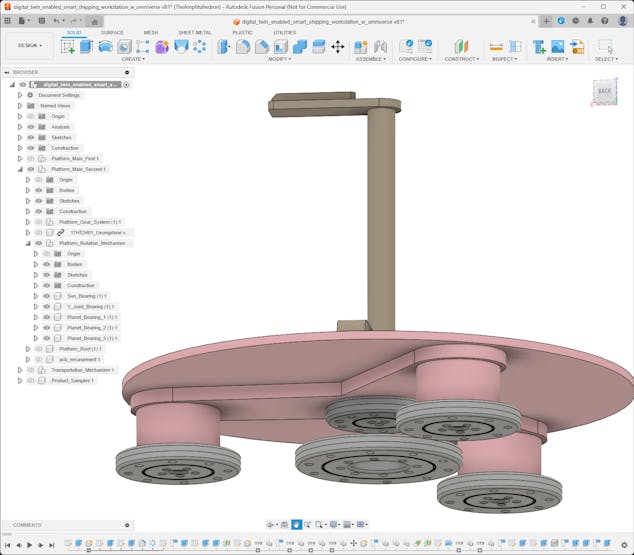Open the SHEET METAL tab
This screenshot has height=555, width=634.
coord(194,32)
